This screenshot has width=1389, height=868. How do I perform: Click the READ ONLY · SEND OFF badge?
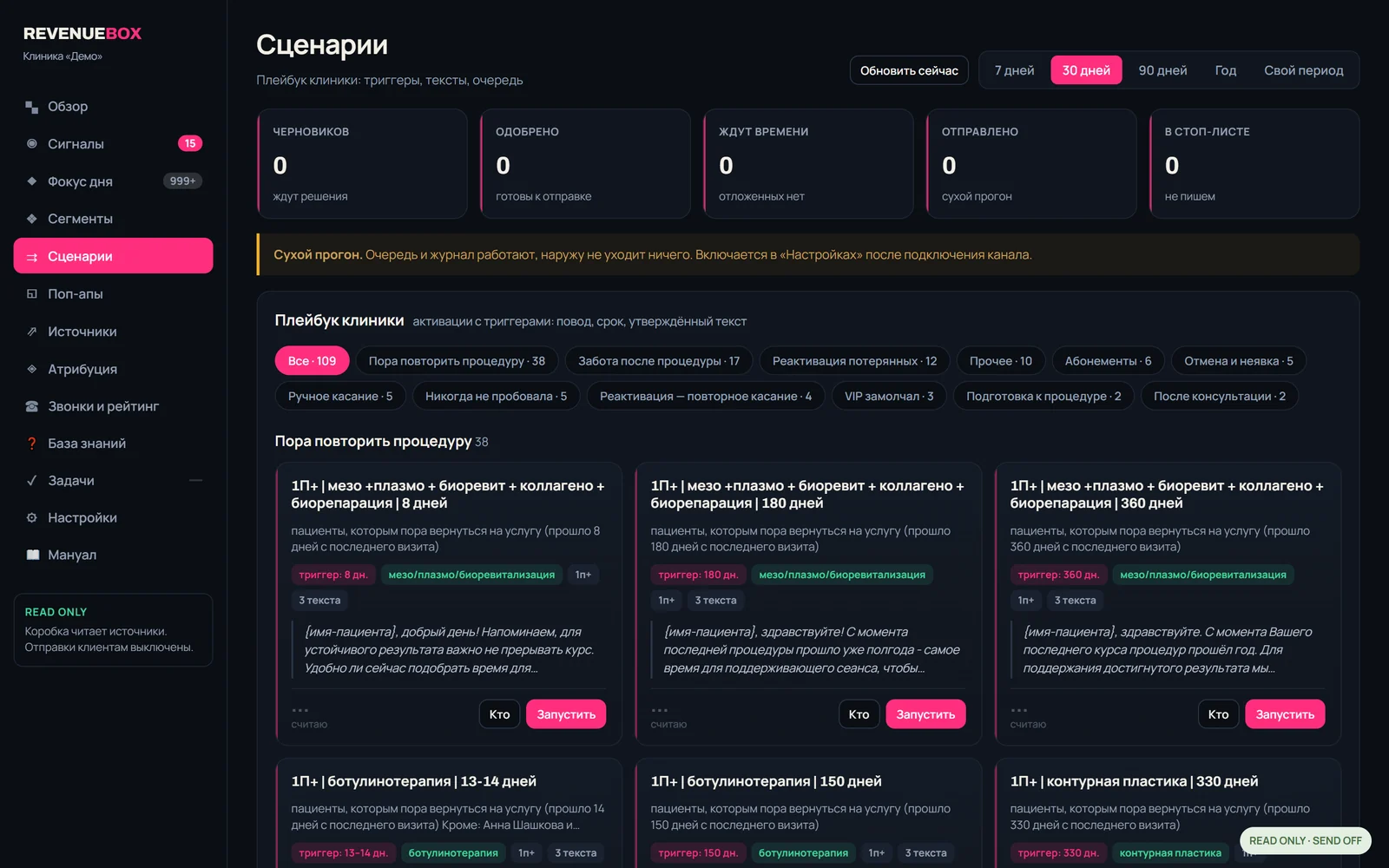pyautogui.click(x=1305, y=840)
